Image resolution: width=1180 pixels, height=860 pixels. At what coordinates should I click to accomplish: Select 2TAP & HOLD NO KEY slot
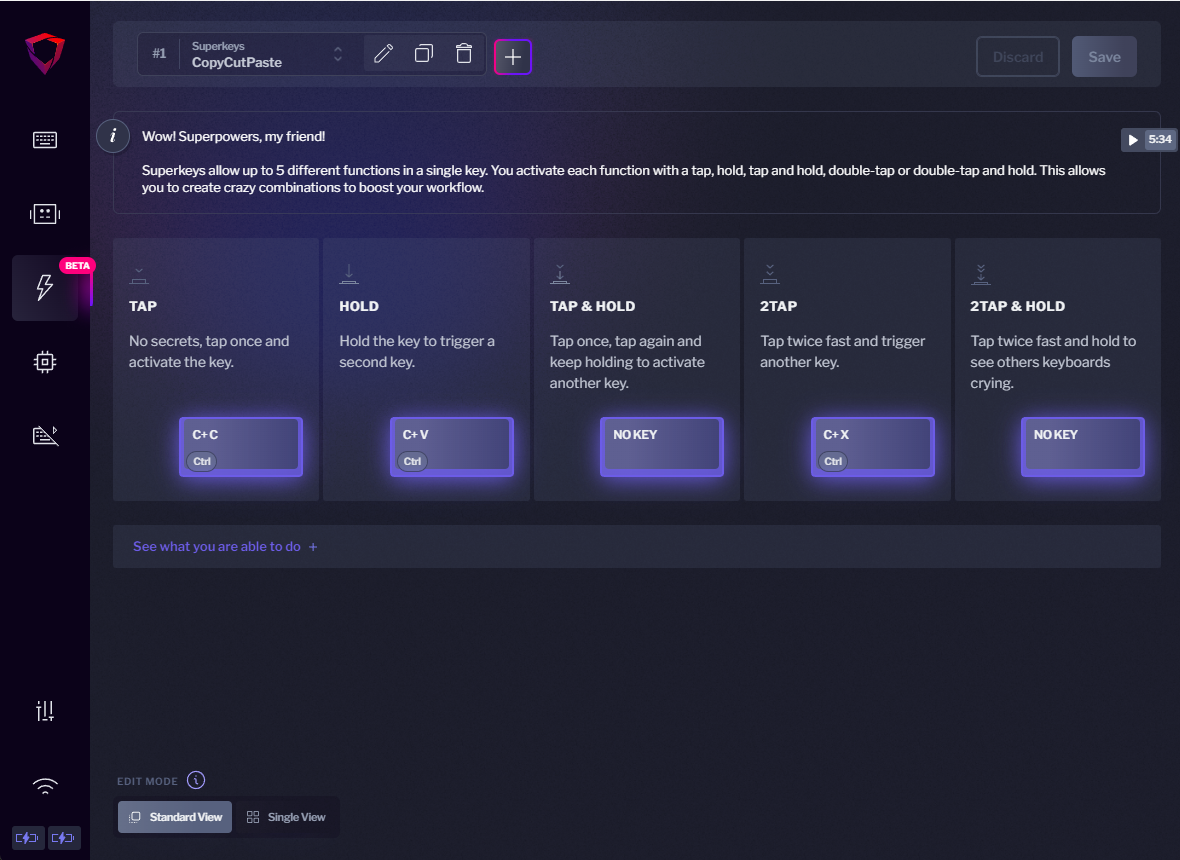click(1082, 447)
